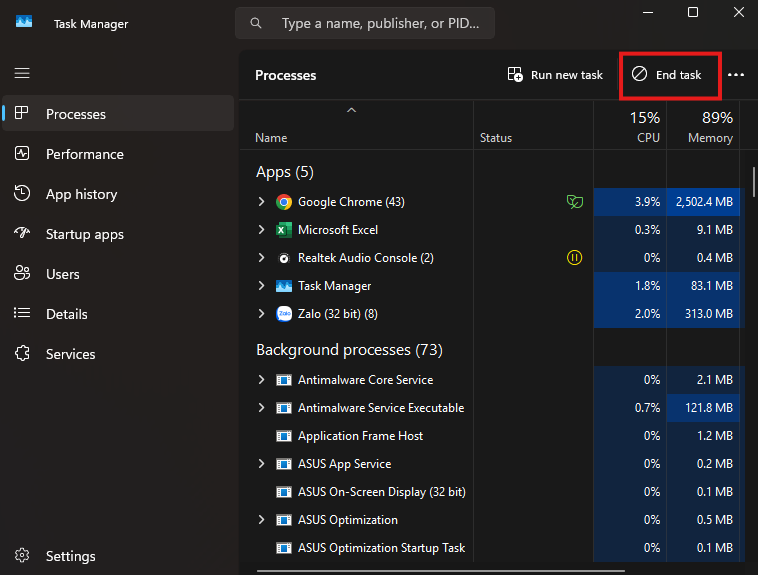The image size is (758, 575).
Task: Expand the Microsoft Excel process group
Action: tap(262, 230)
